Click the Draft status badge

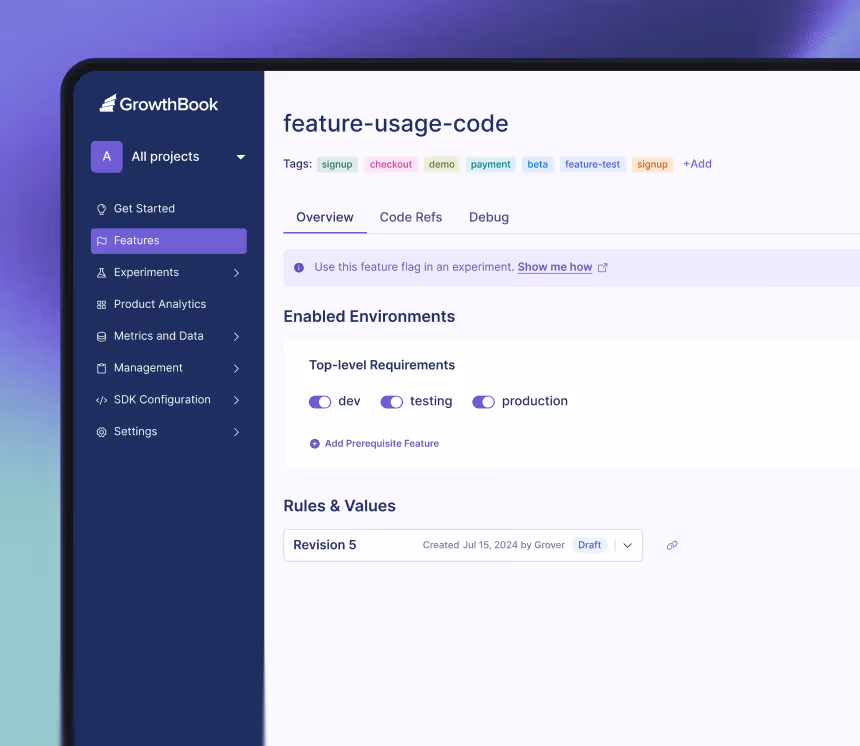pyautogui.click(x=590, y=545)
